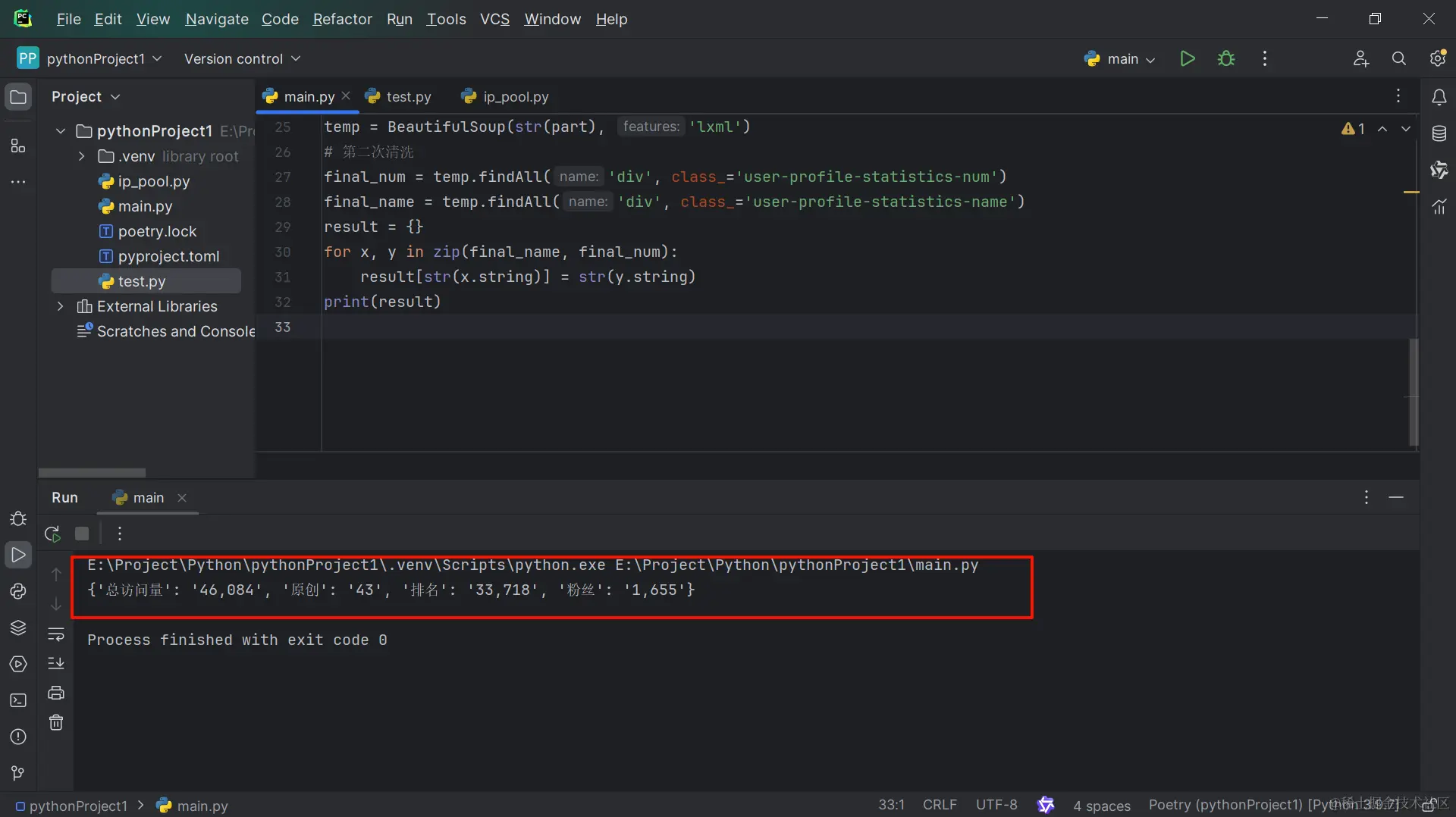This screenshot has width=1456, height=817.
Task: Expand the External Libraries node
Action: tap(61, 306)
